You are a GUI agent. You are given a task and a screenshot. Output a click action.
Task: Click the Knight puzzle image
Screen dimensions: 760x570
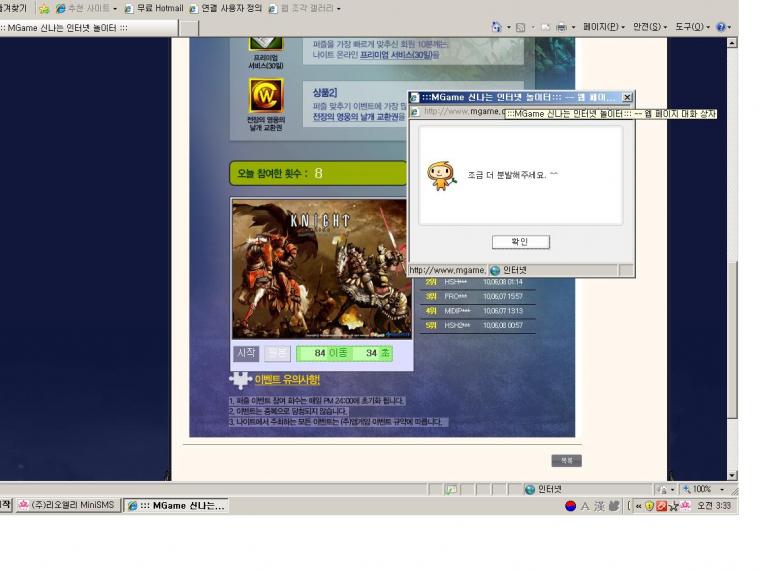click(321, 269)
